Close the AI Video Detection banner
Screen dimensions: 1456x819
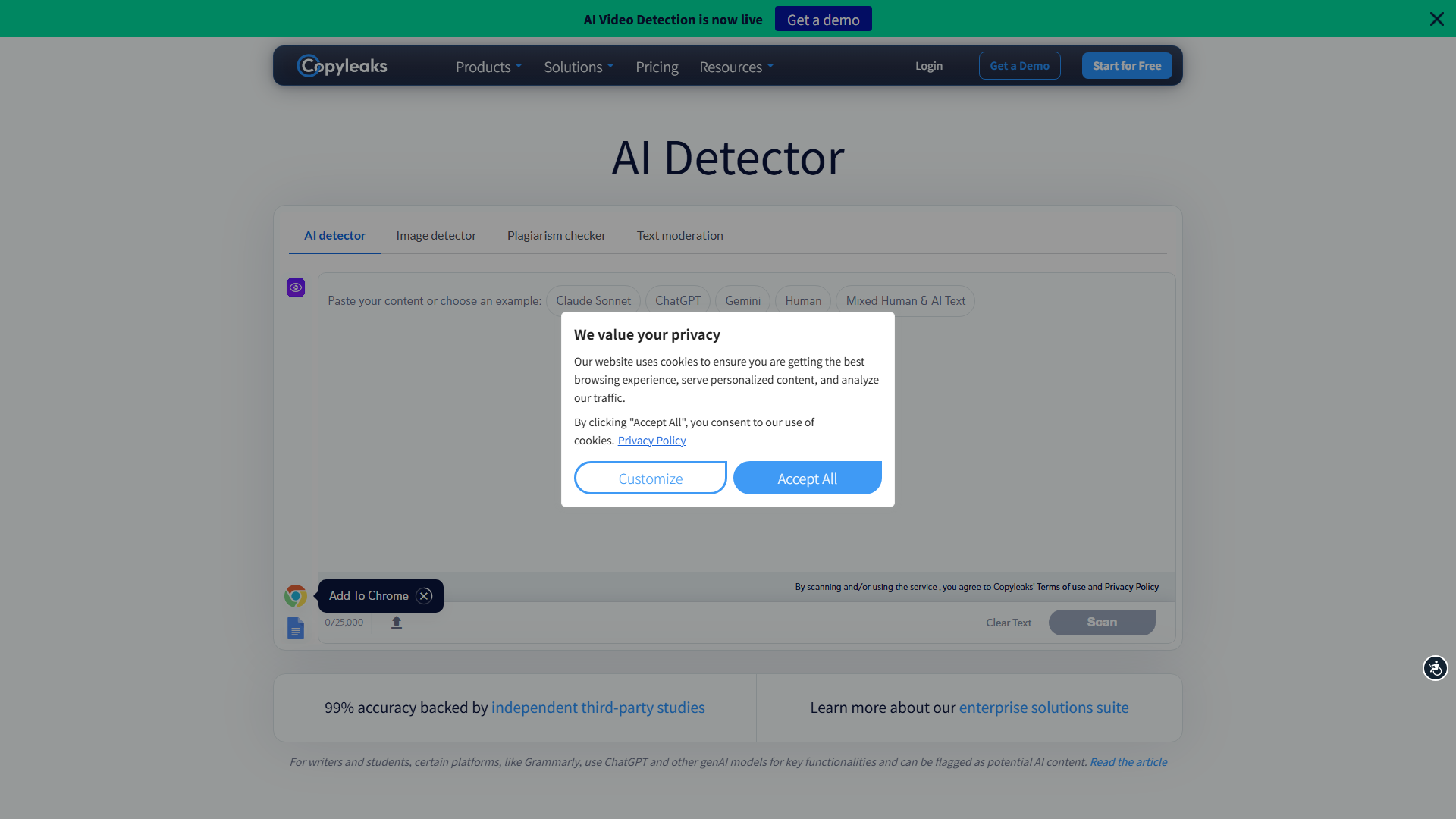coord(1436,19)
